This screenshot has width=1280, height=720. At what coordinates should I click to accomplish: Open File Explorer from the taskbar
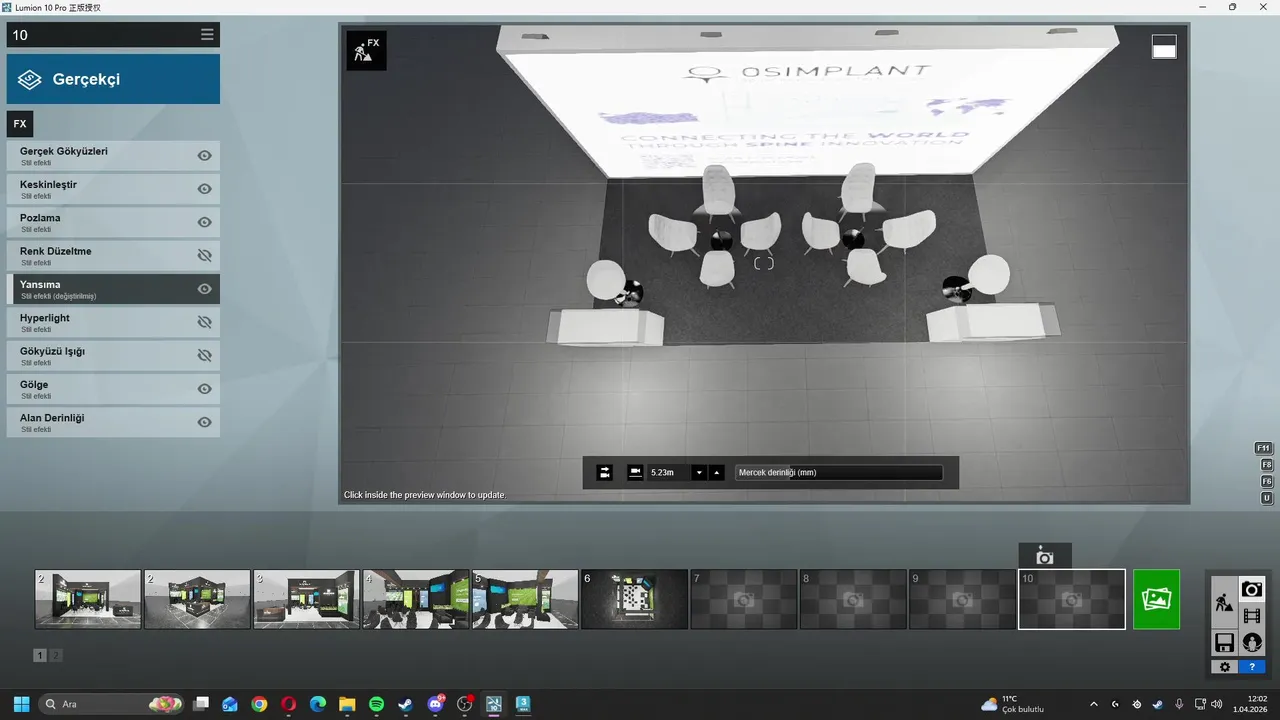(347, 704)
